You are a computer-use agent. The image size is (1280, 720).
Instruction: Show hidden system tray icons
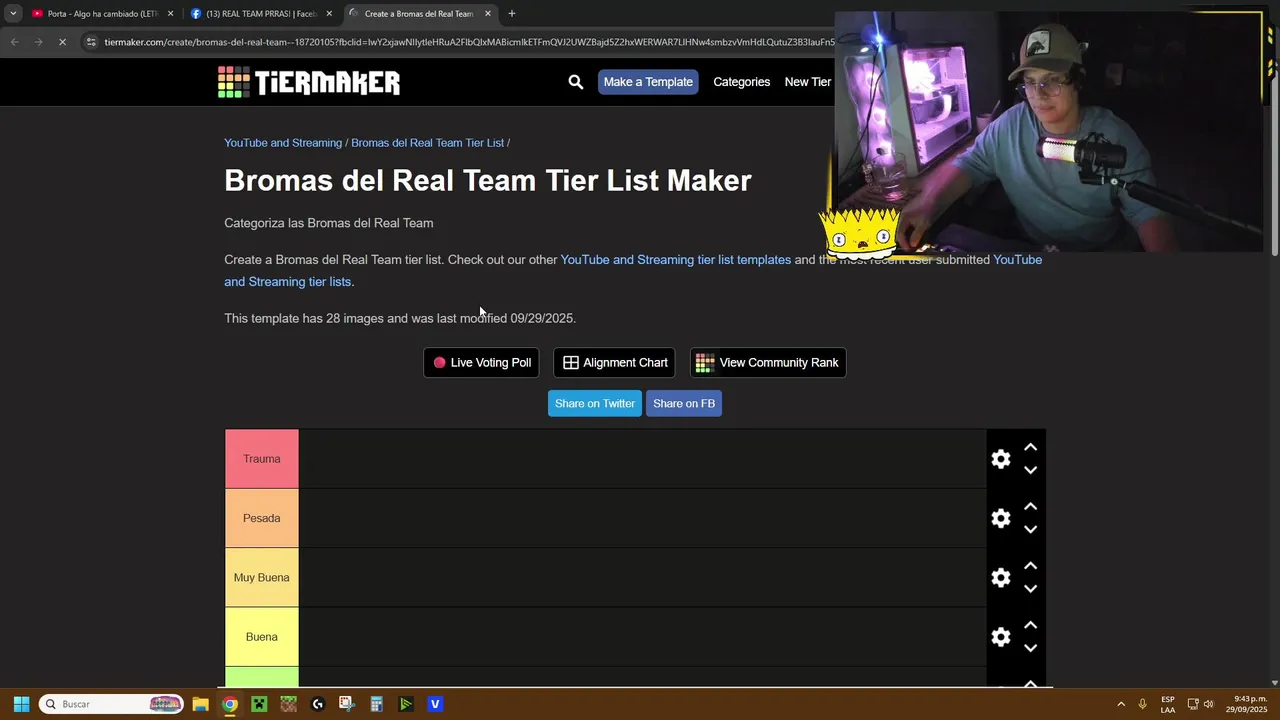(x=1121, y=704)
